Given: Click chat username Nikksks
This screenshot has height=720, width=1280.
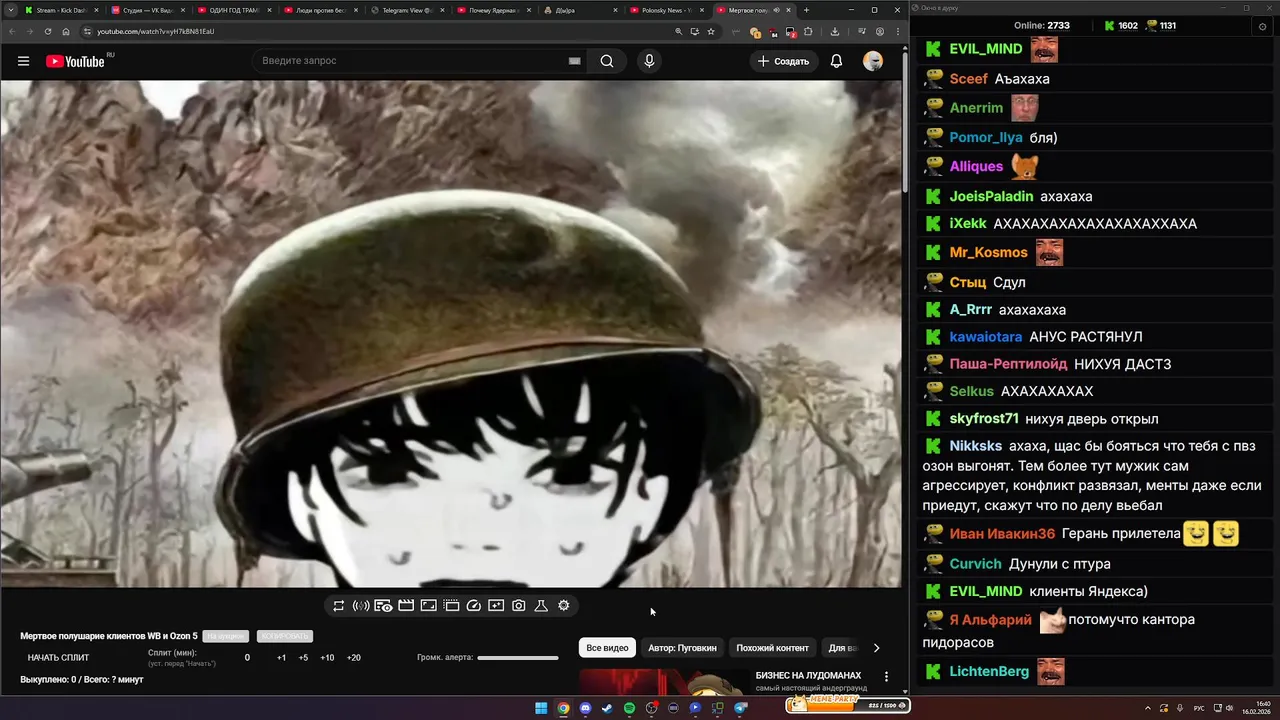Looking at the screenshot, I should coord(975,446).
